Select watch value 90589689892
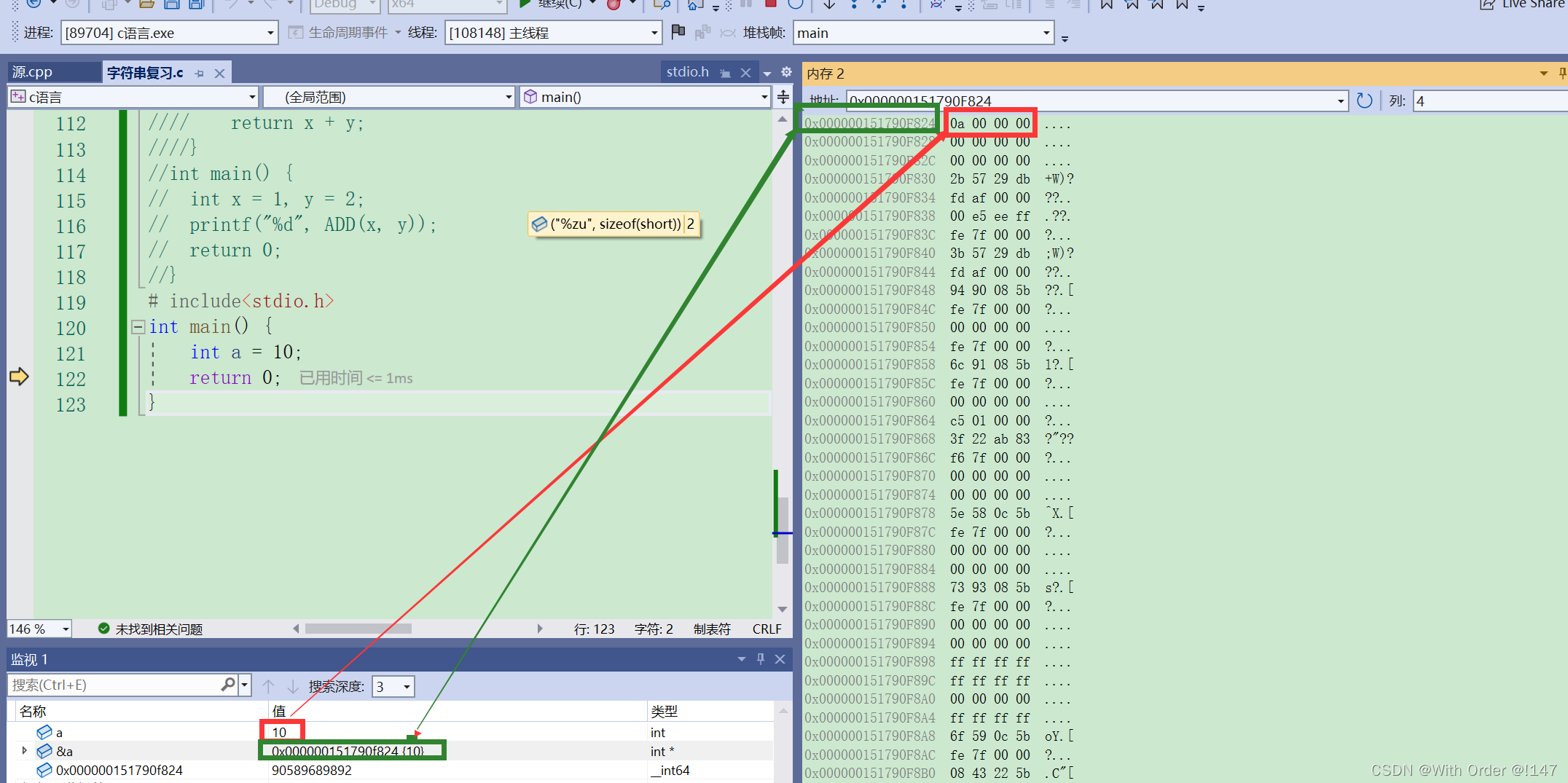Image resolution: width=1568 pixels, height=783 pixels. pos(312,770)
